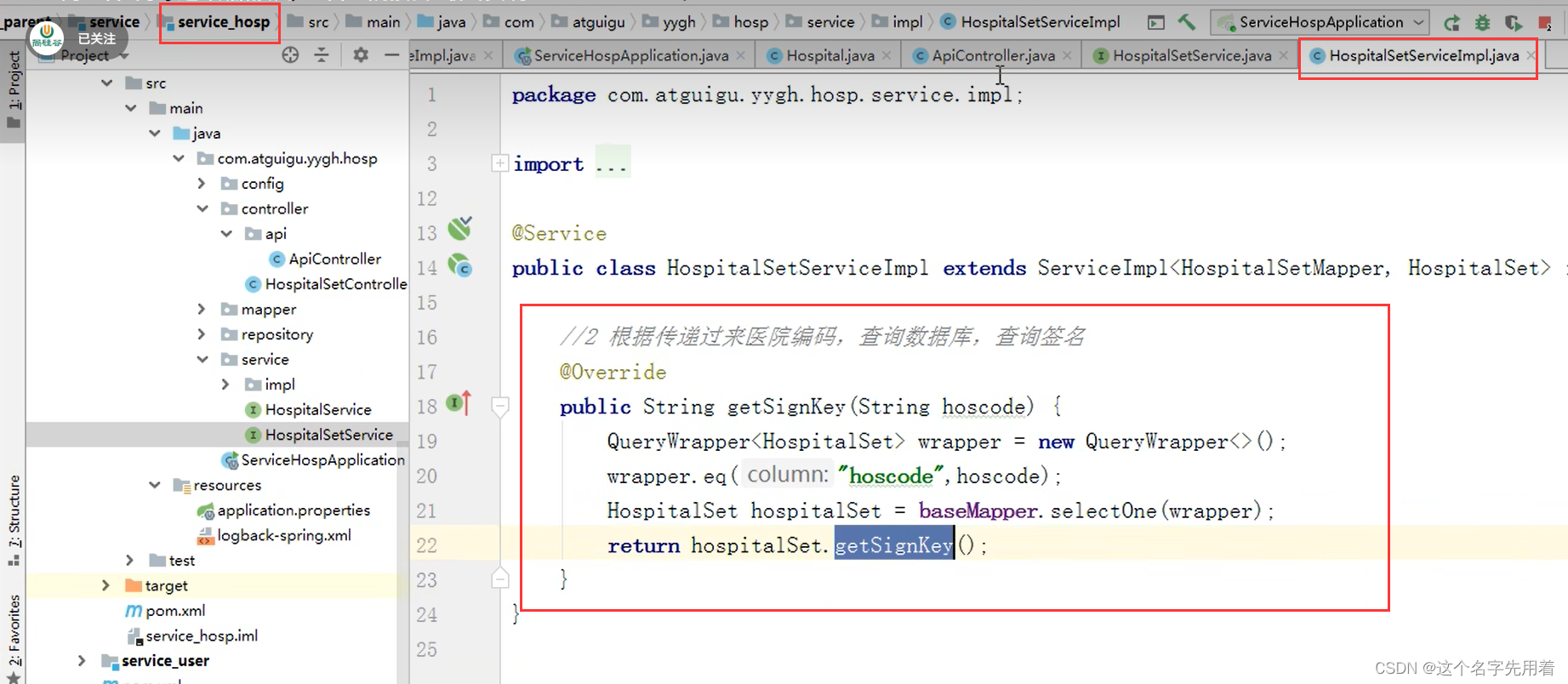
Task: Click the Build project hammer icon
Action: pyautogui.click(x=1187, y=22)
